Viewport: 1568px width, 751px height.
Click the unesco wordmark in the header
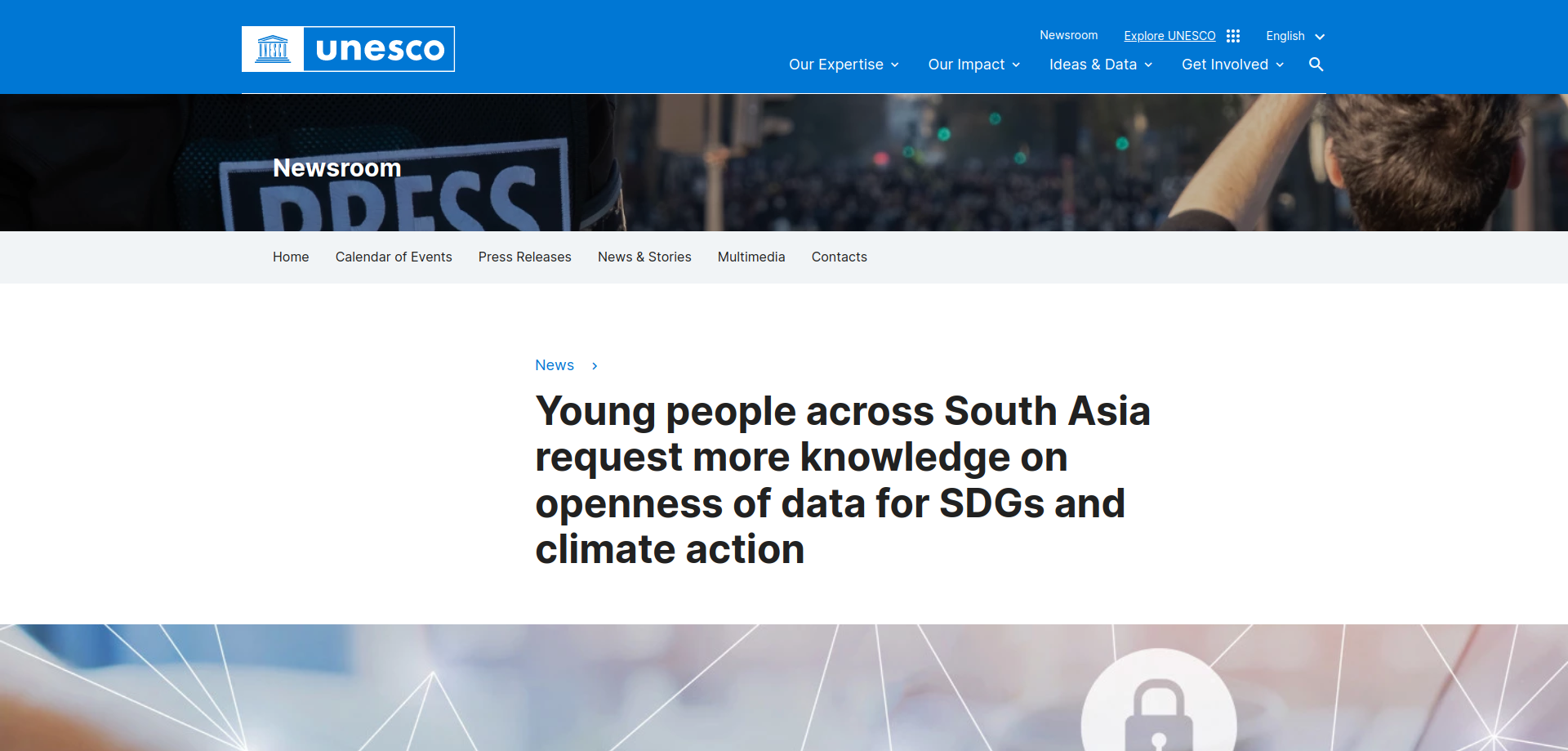[380, 49]
